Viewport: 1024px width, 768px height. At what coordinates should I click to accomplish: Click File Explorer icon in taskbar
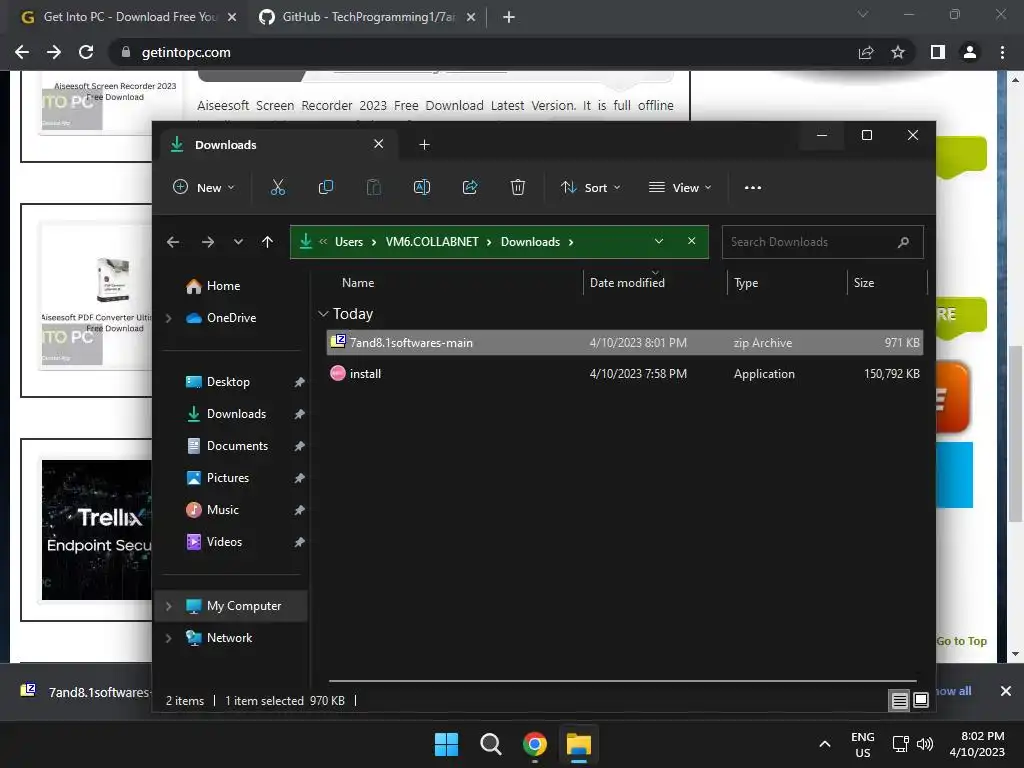[x=579, y=744]
